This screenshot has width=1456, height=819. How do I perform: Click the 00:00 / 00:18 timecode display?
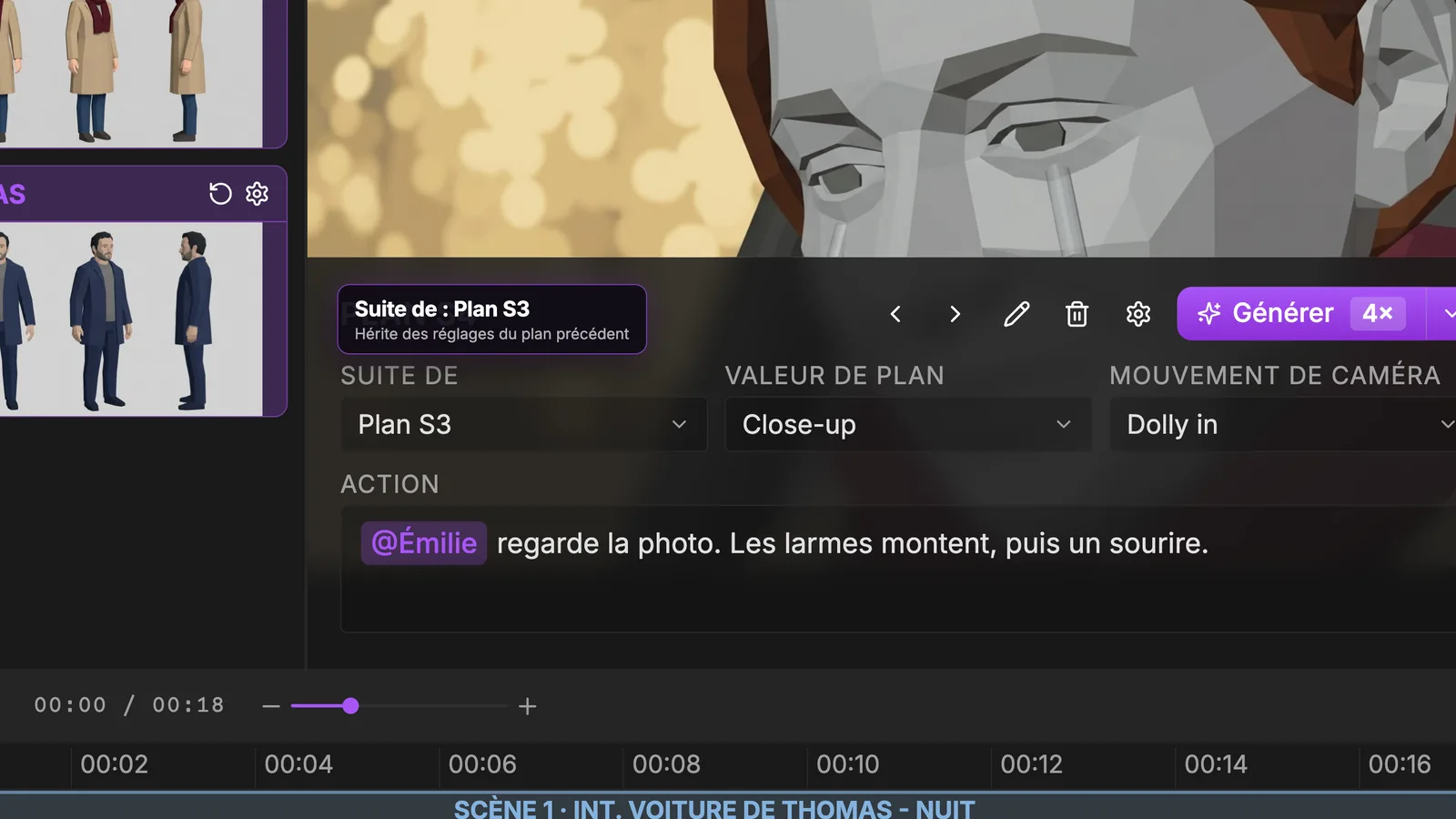129,705
